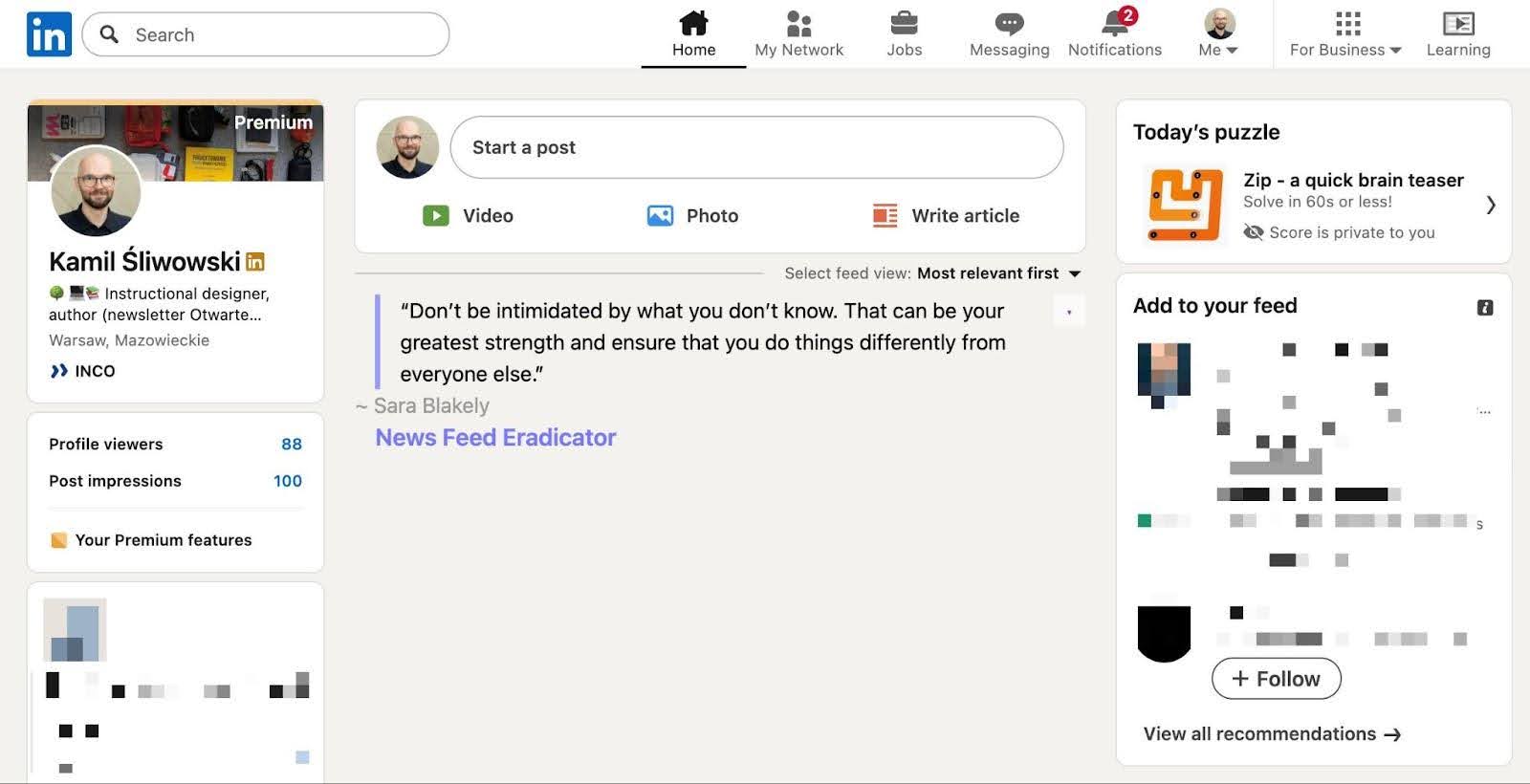Image resolution: width=1530 pixels, height=784 pixels.
Task: Open Kamil Śliwowski profile name
Action: 144,261
